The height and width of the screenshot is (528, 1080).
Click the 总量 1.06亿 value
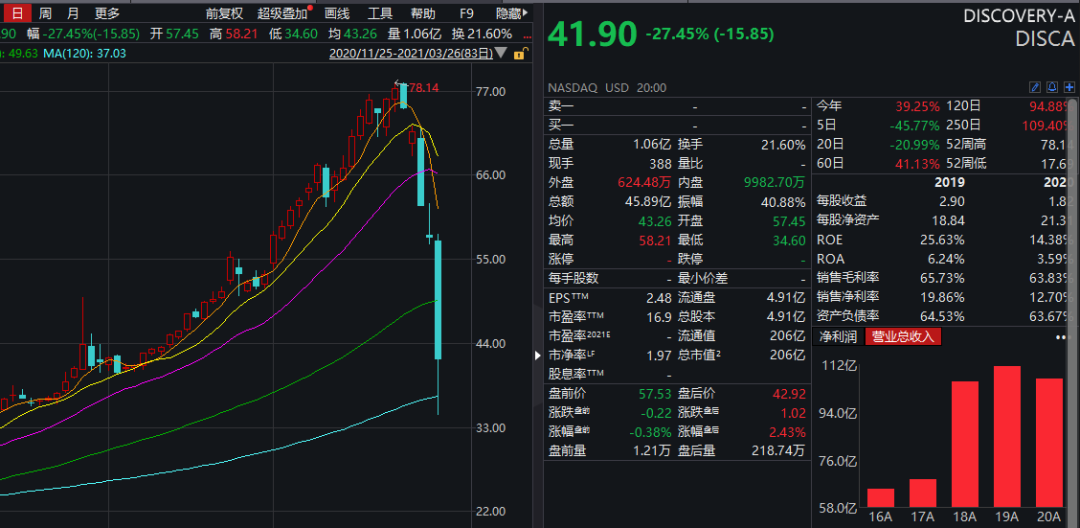[x=652, y=145]
